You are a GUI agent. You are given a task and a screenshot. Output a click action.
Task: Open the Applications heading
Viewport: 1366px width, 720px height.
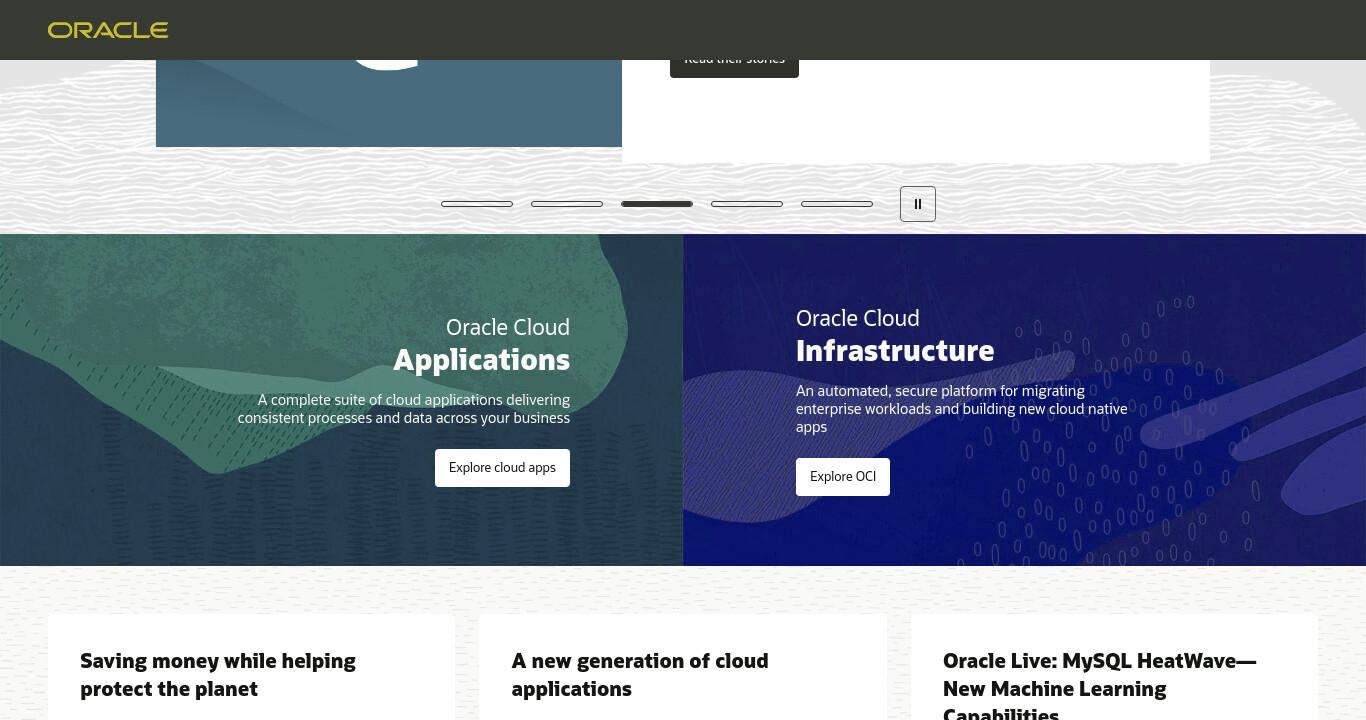[x=482, y=360]
